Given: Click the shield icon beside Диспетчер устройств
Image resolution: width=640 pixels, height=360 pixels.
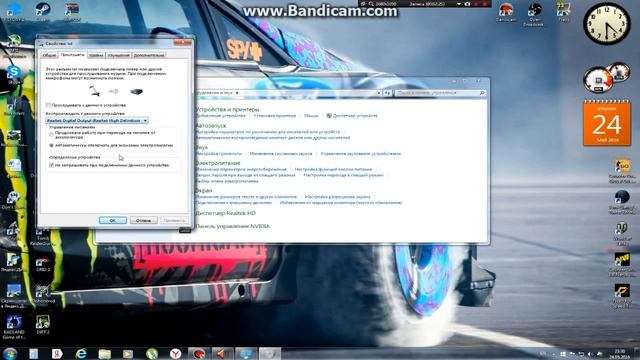Looking at the screenshot, I should [x=329, y=116].
